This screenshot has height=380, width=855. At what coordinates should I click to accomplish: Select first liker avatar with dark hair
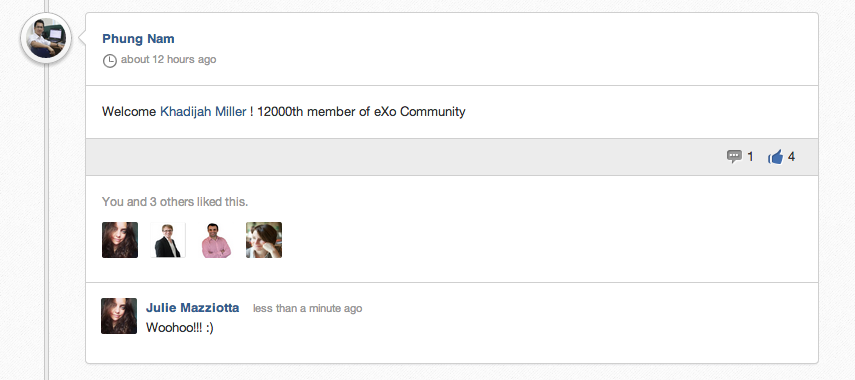tap(120, 240)
